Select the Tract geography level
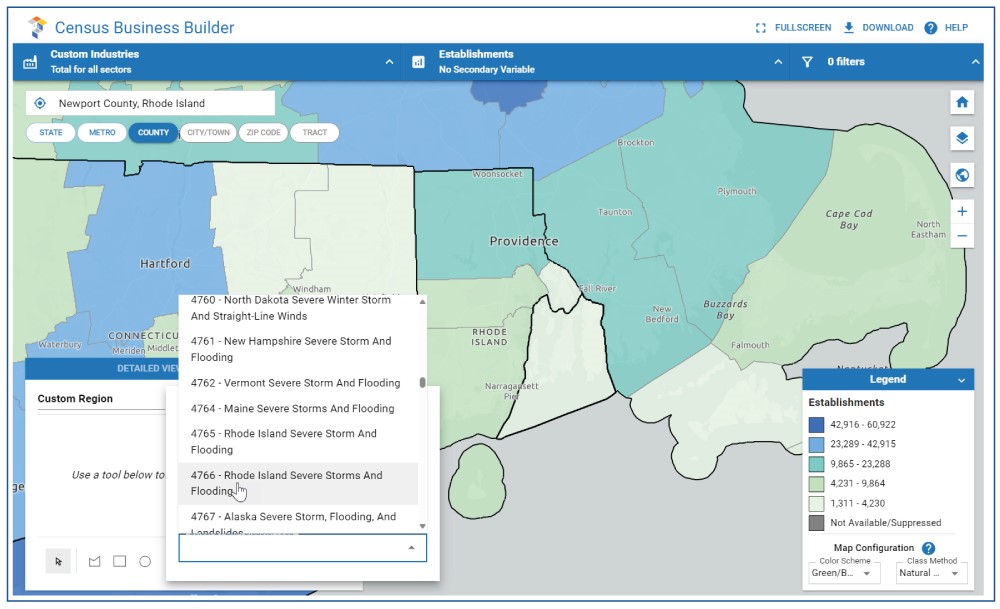Screen dimensions: 1000x609 314,133
